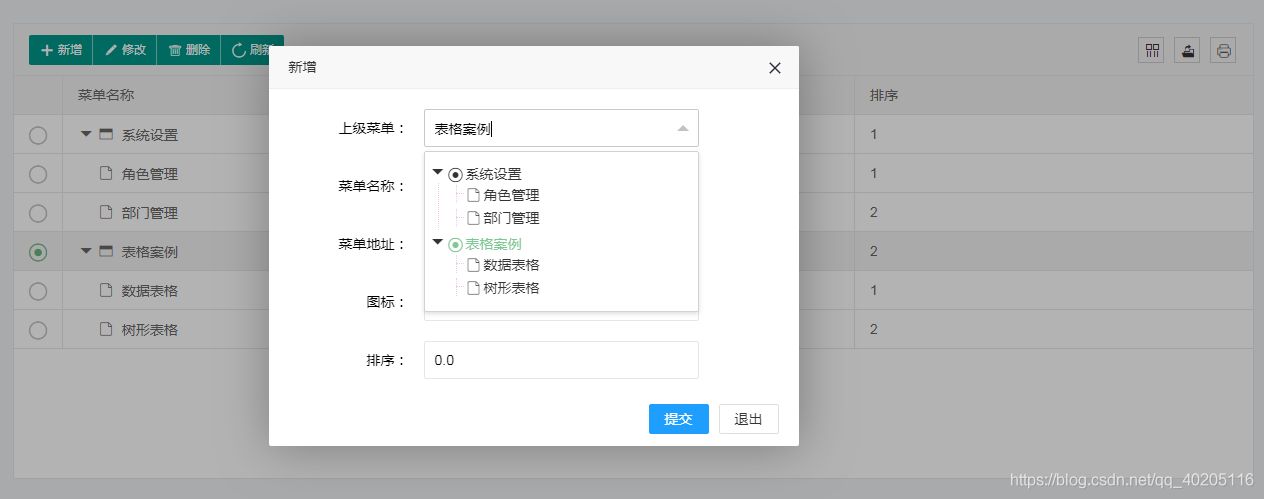Collapse 表格案例 node in dropdown tree
Screen dimensions: 1264x499
pos(438,242)
